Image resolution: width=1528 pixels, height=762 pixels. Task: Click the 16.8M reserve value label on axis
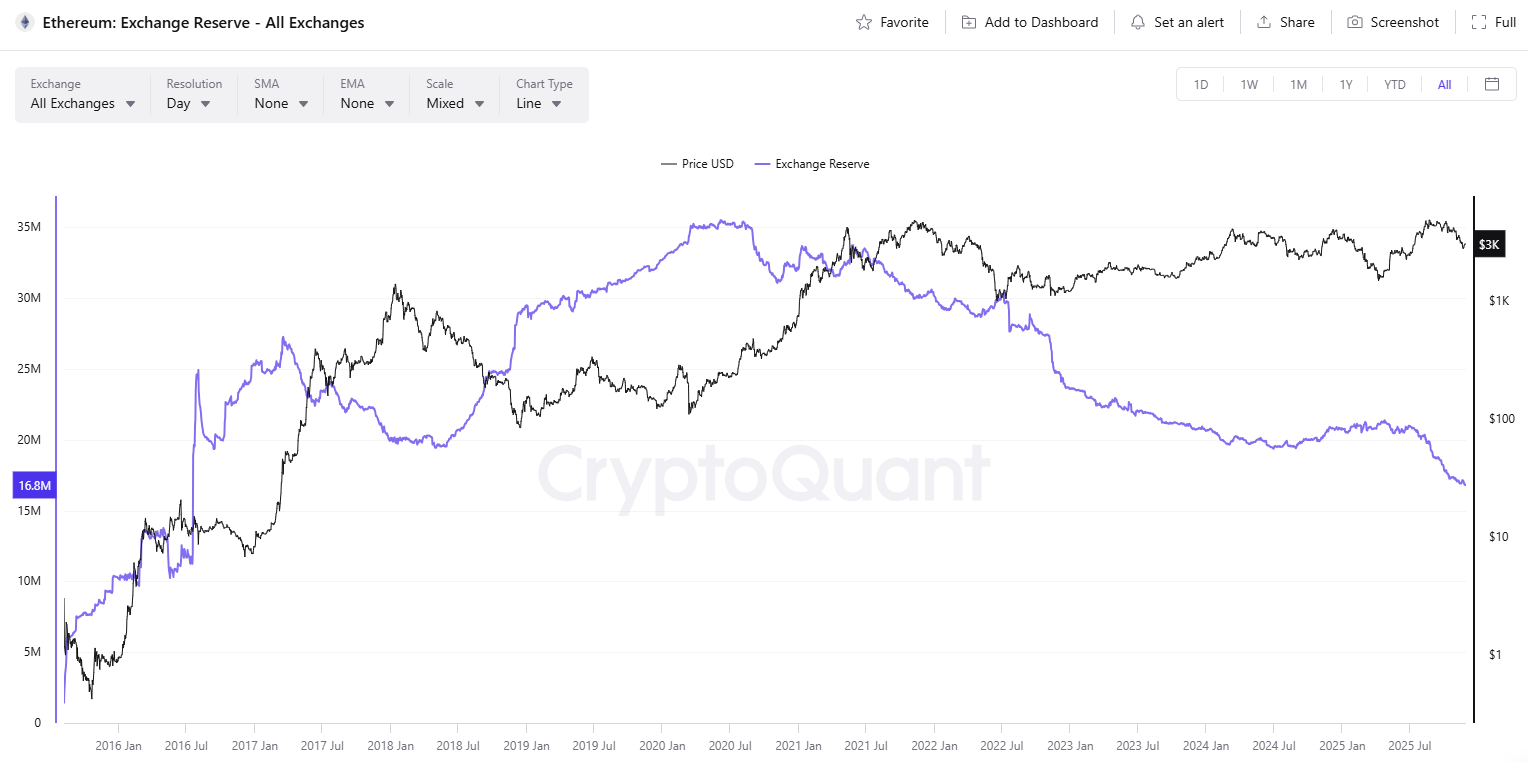(x=34, y=484)
